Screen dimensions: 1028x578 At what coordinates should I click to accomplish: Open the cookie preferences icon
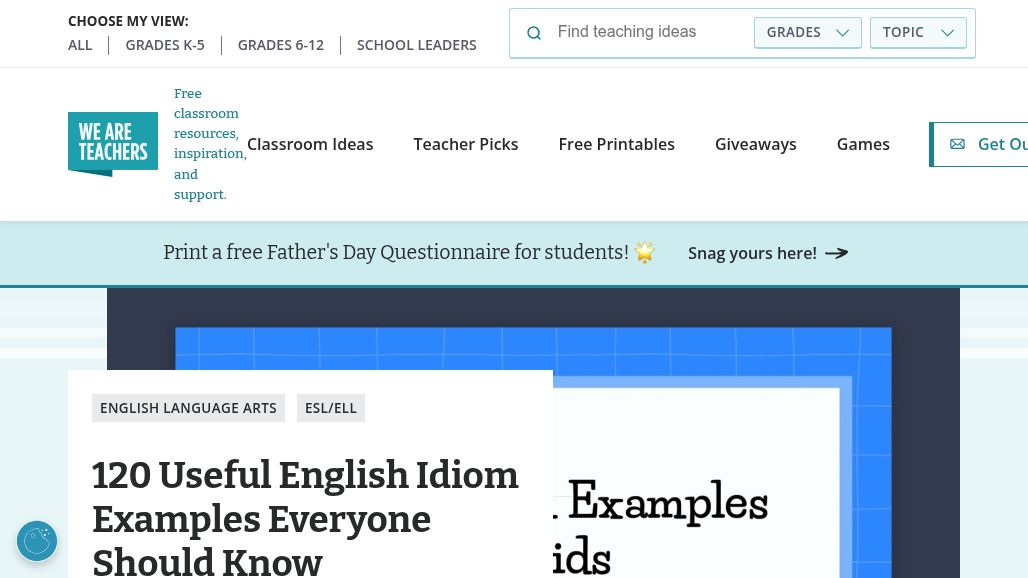point(37,541)
